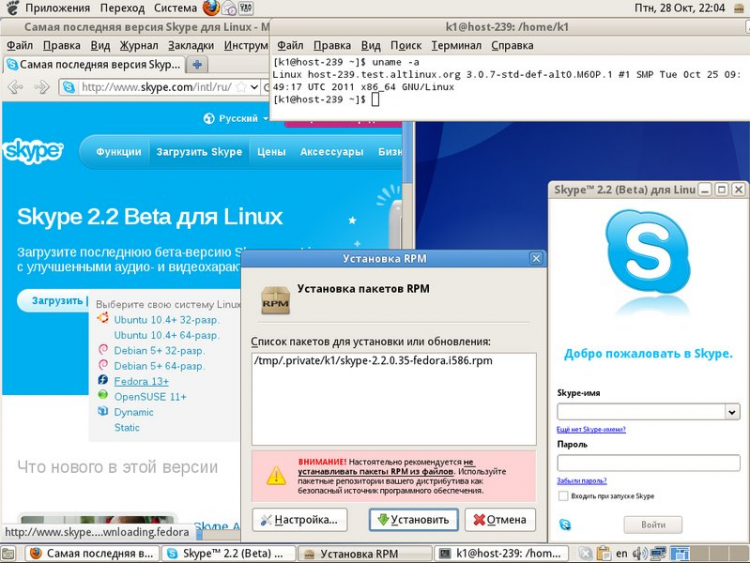This screenshot has height=563, width=750.
Task: Click the Пароль input field
Action: tap(649, 463)
